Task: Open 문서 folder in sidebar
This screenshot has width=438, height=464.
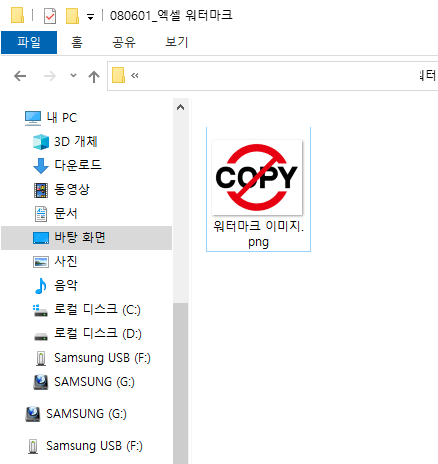Action: point(66,214)
